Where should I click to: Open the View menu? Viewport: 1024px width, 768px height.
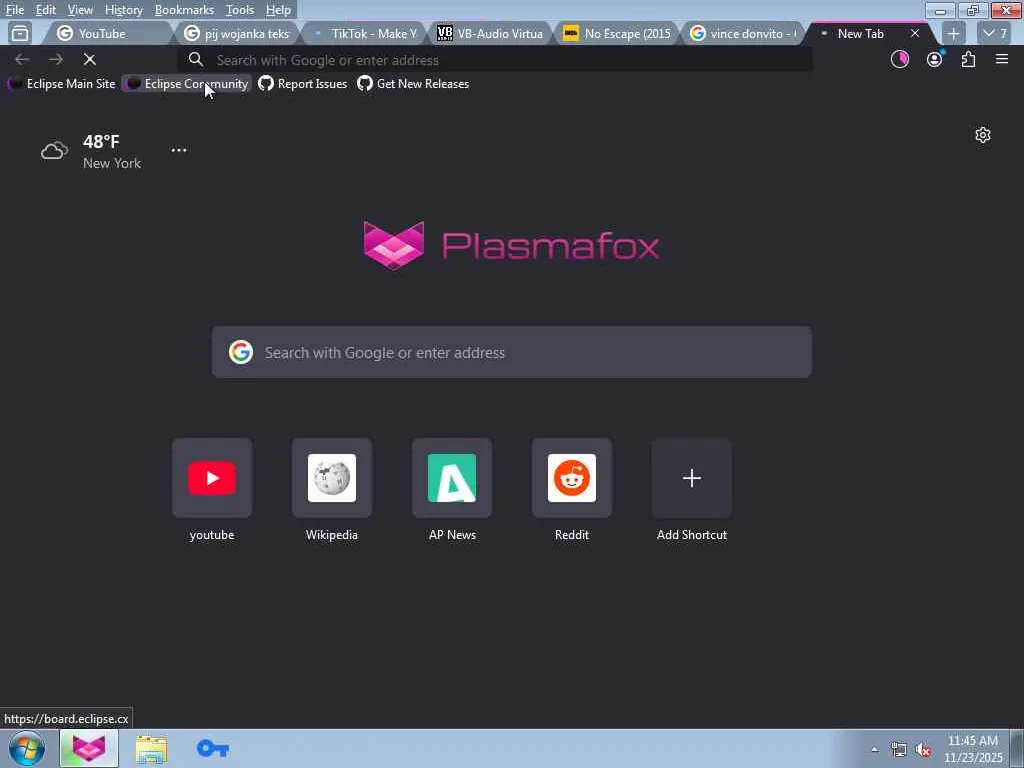(x=80, y=10)
